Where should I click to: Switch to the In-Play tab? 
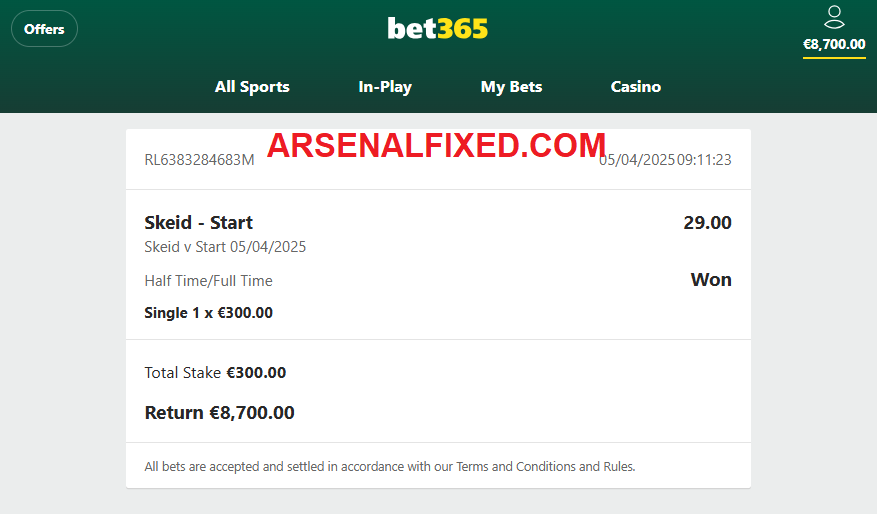click(x=385, y=87)
